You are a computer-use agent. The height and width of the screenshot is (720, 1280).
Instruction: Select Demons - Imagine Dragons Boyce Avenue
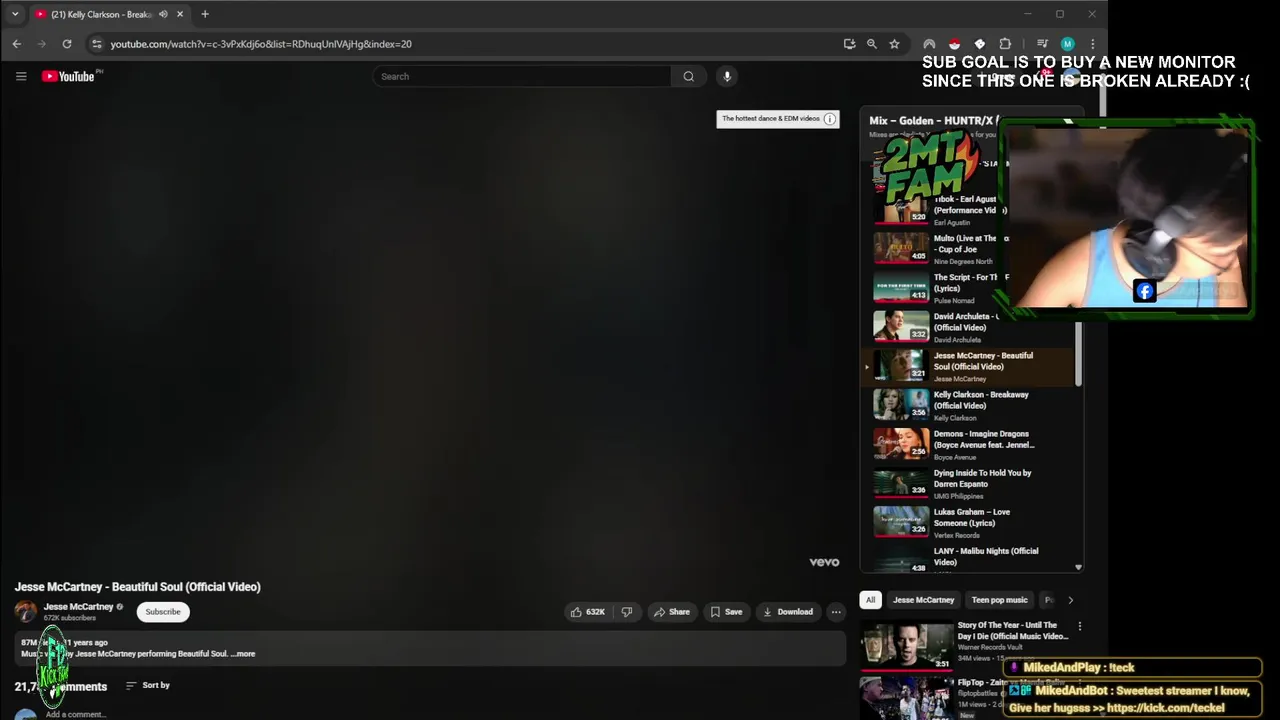pos(967,444)
